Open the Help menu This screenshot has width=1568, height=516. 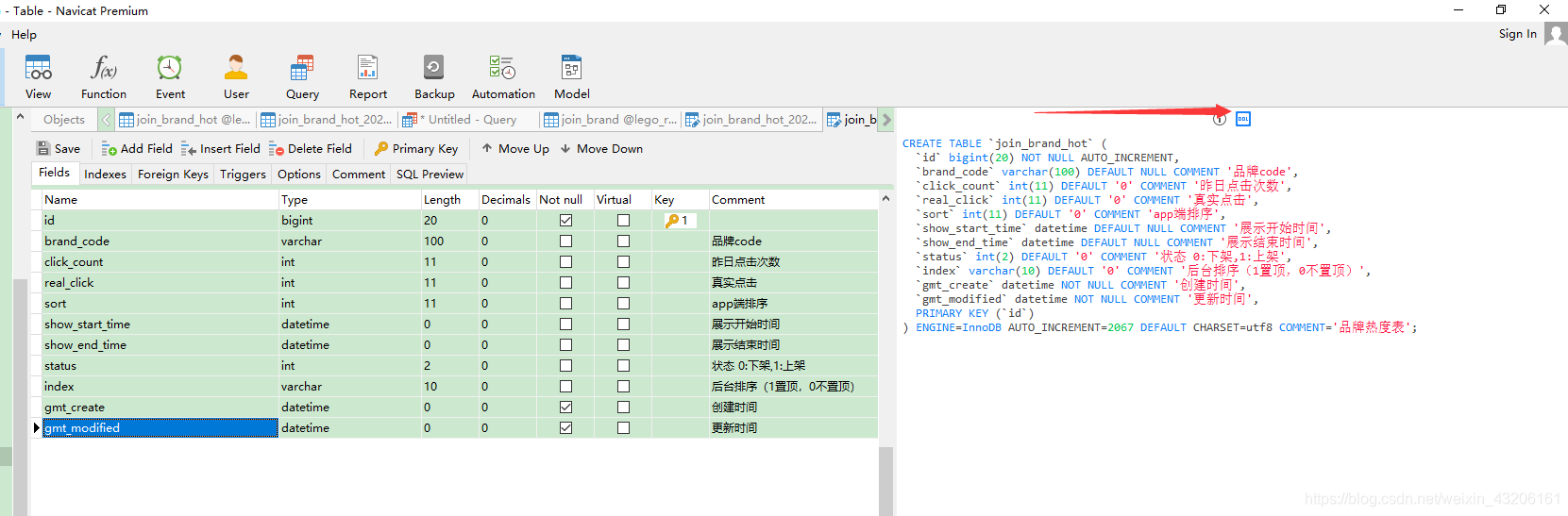pos(24,35)
